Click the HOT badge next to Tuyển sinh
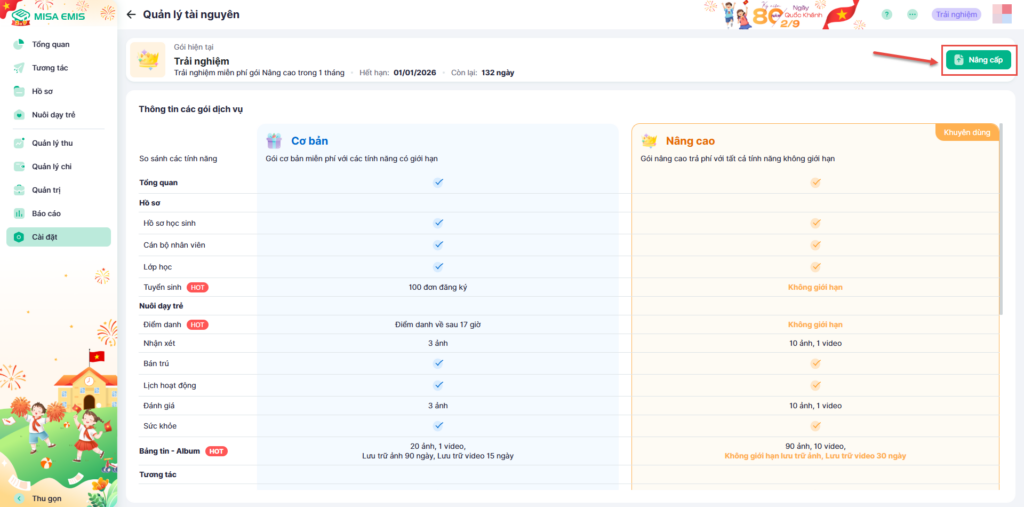 (198, 287)
